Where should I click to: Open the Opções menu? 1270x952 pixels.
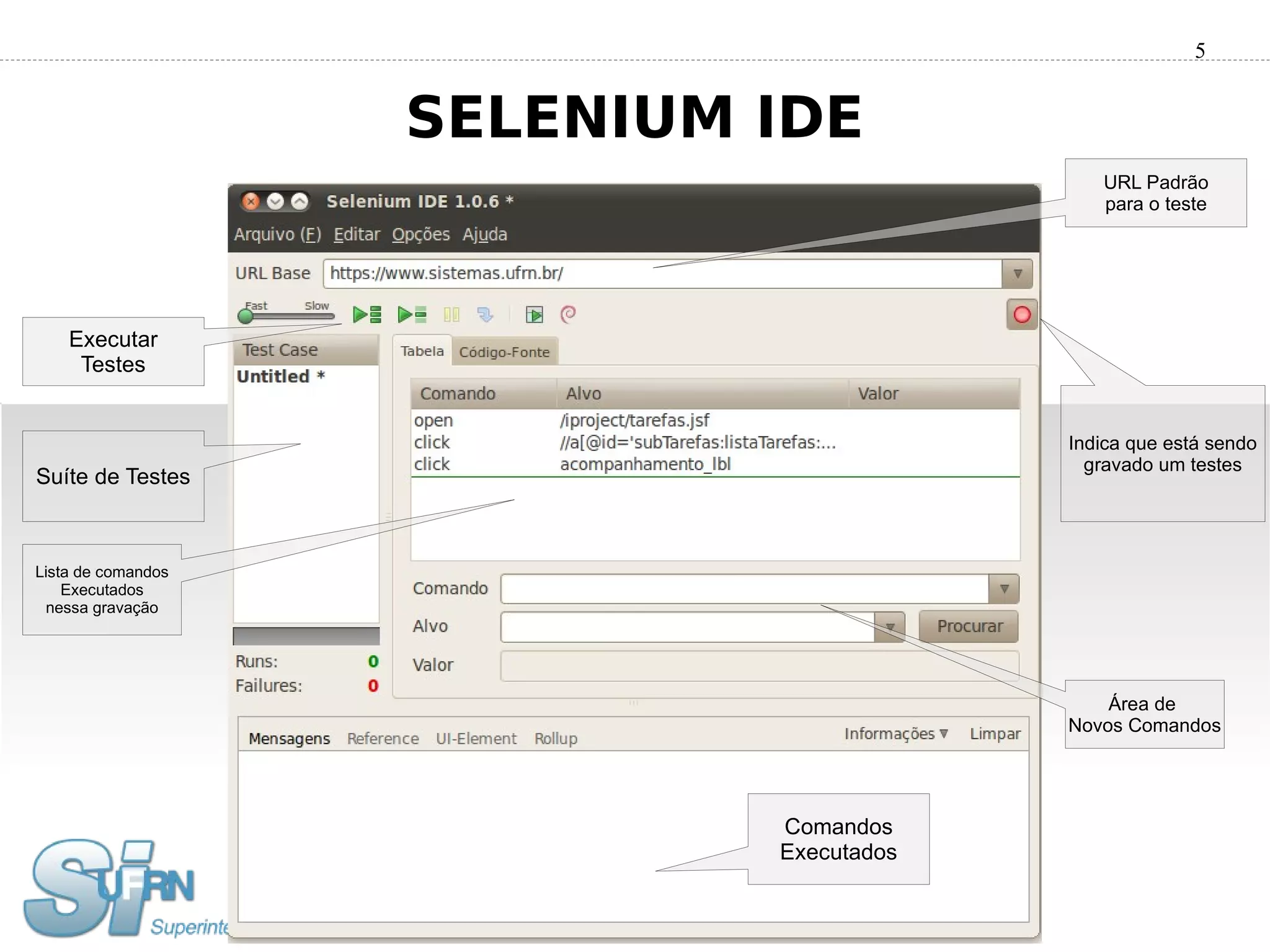[x=420, y=234]
